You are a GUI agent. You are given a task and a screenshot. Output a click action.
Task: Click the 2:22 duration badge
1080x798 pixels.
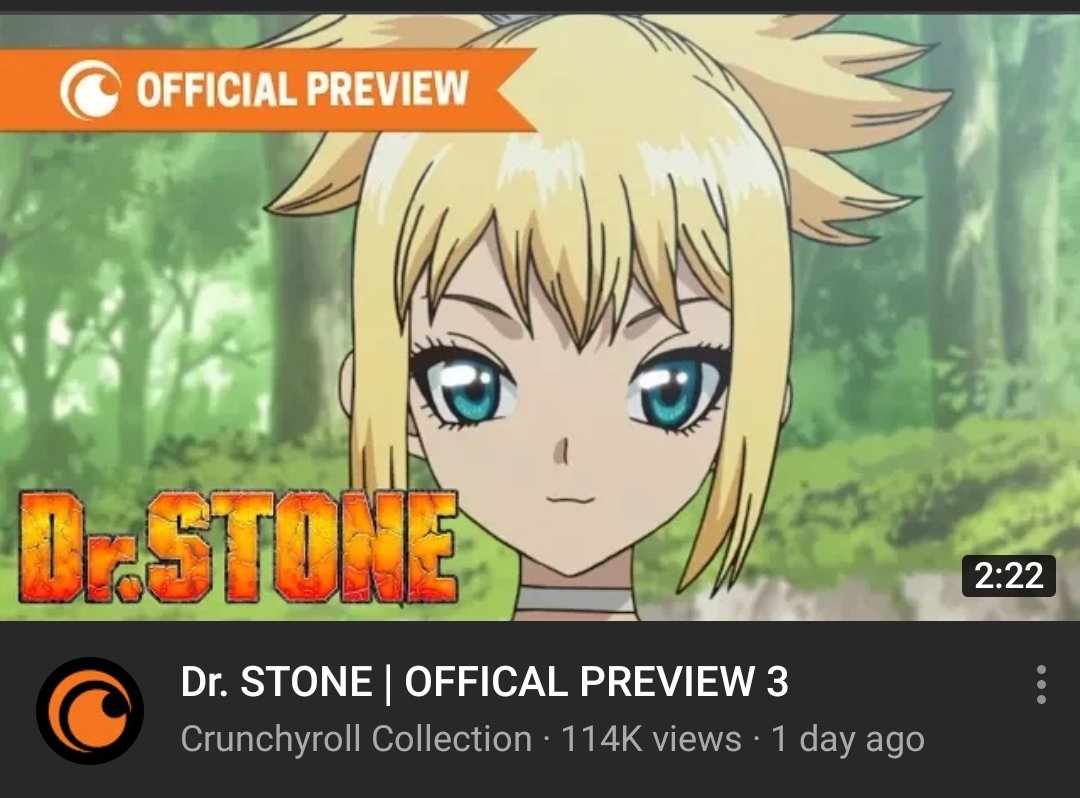tap(1008, 576)
